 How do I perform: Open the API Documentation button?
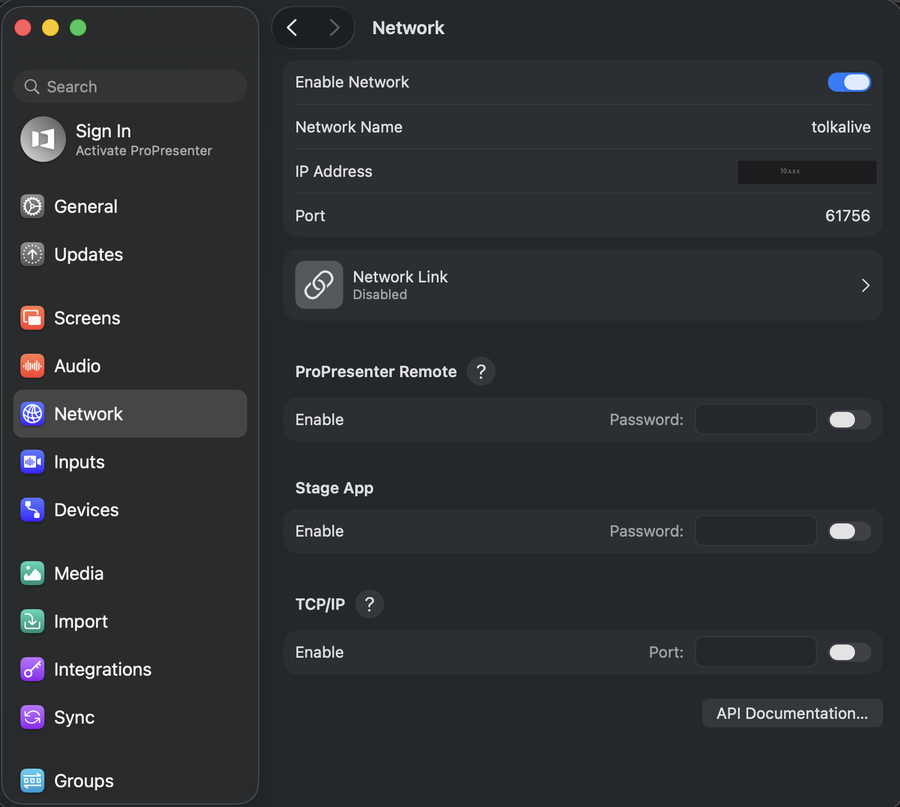(792, 713)
